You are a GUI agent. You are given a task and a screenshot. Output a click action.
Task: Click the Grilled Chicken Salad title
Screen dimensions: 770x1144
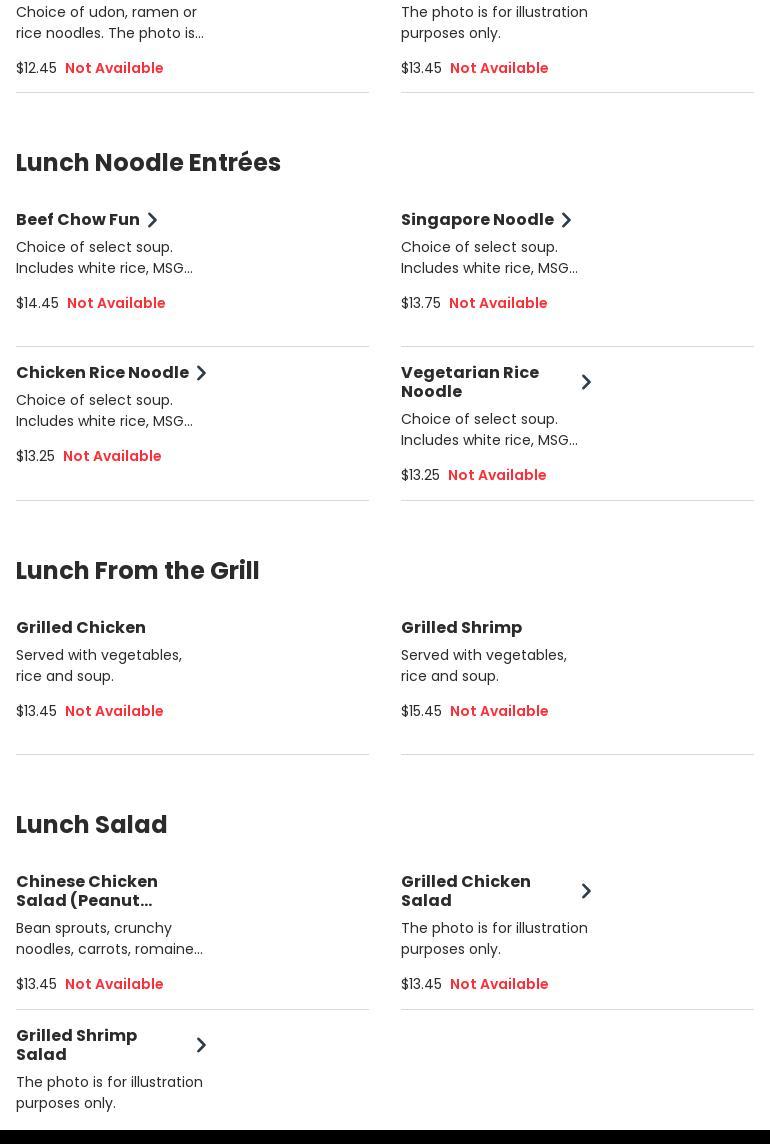click(x=466, y=891)
